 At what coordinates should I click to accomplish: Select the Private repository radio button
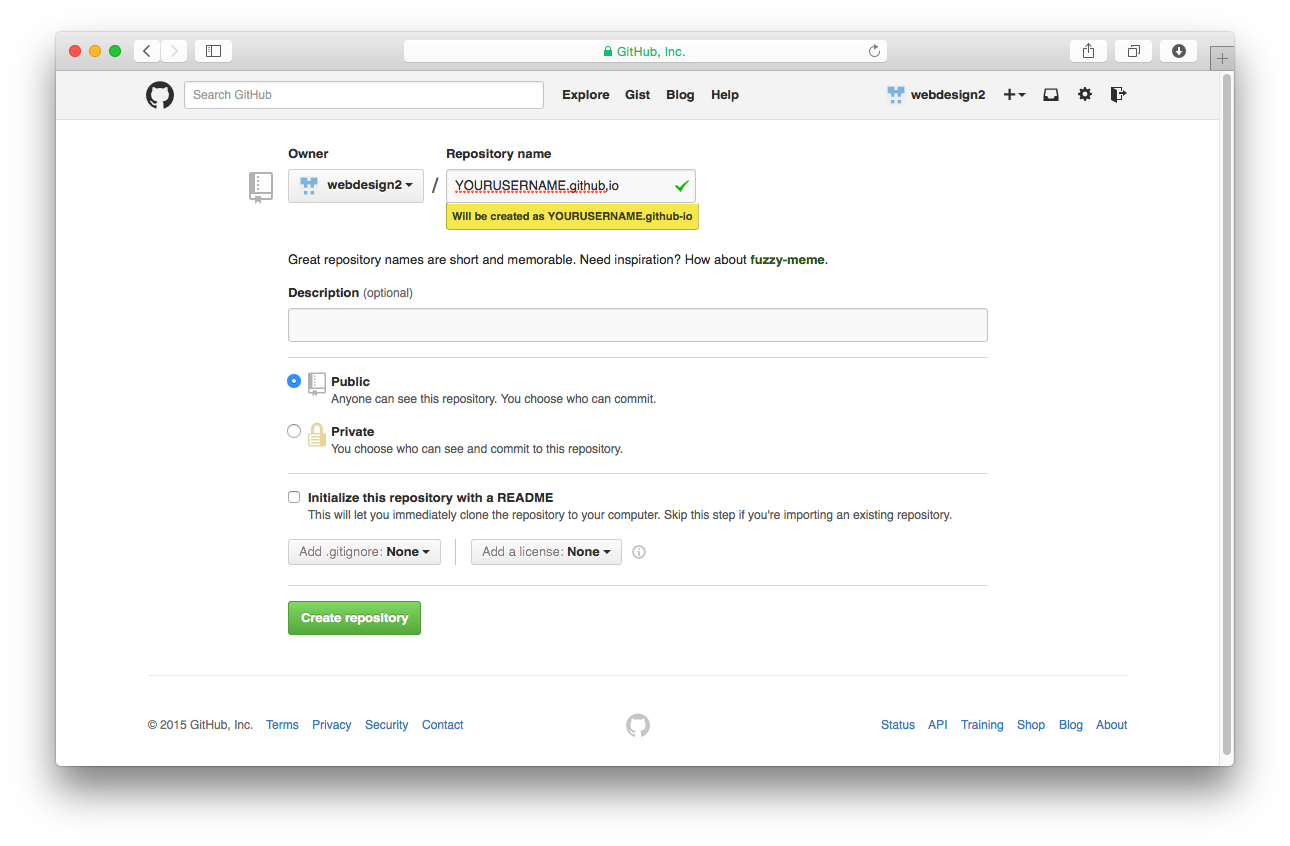294,430
